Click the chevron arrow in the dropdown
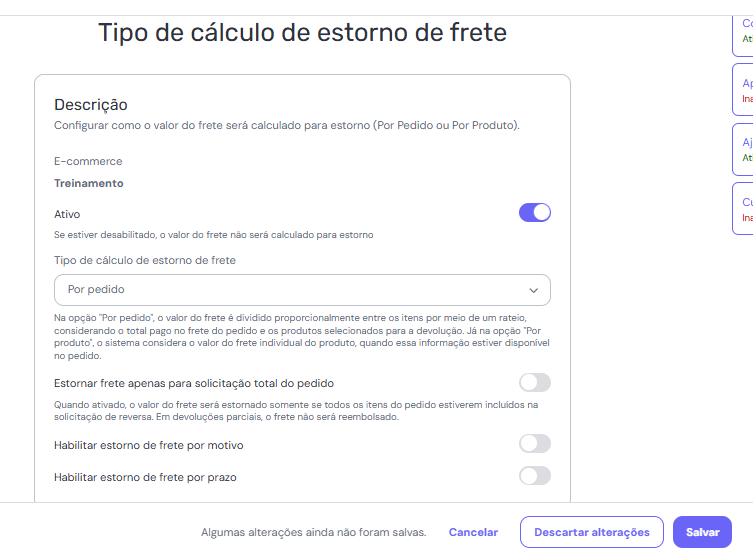The height and width of the screenshot is (560, 753). (534, 290)
